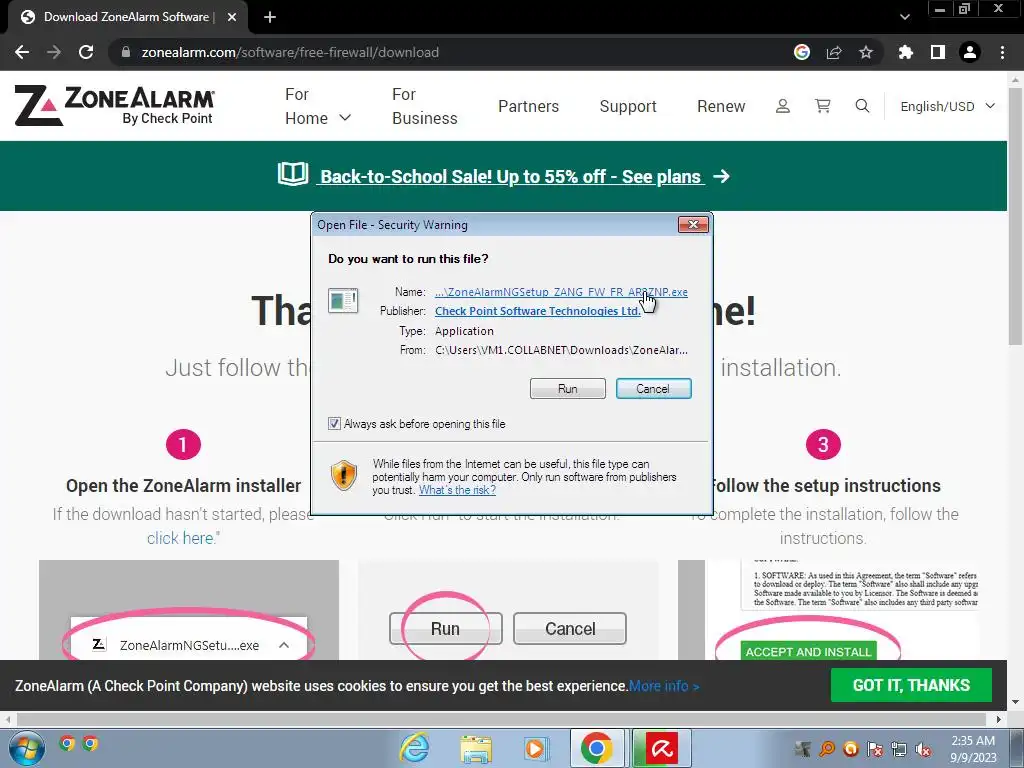The image size is (1024, 768).
Task: Close the Open File Security Warning dialog
Action: click(x=693, y=225)
